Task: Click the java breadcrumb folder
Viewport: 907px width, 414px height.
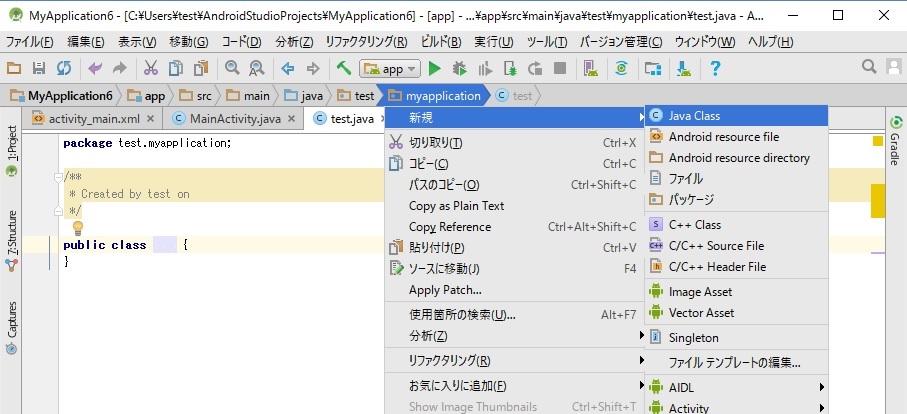Action: pos(304,96)
